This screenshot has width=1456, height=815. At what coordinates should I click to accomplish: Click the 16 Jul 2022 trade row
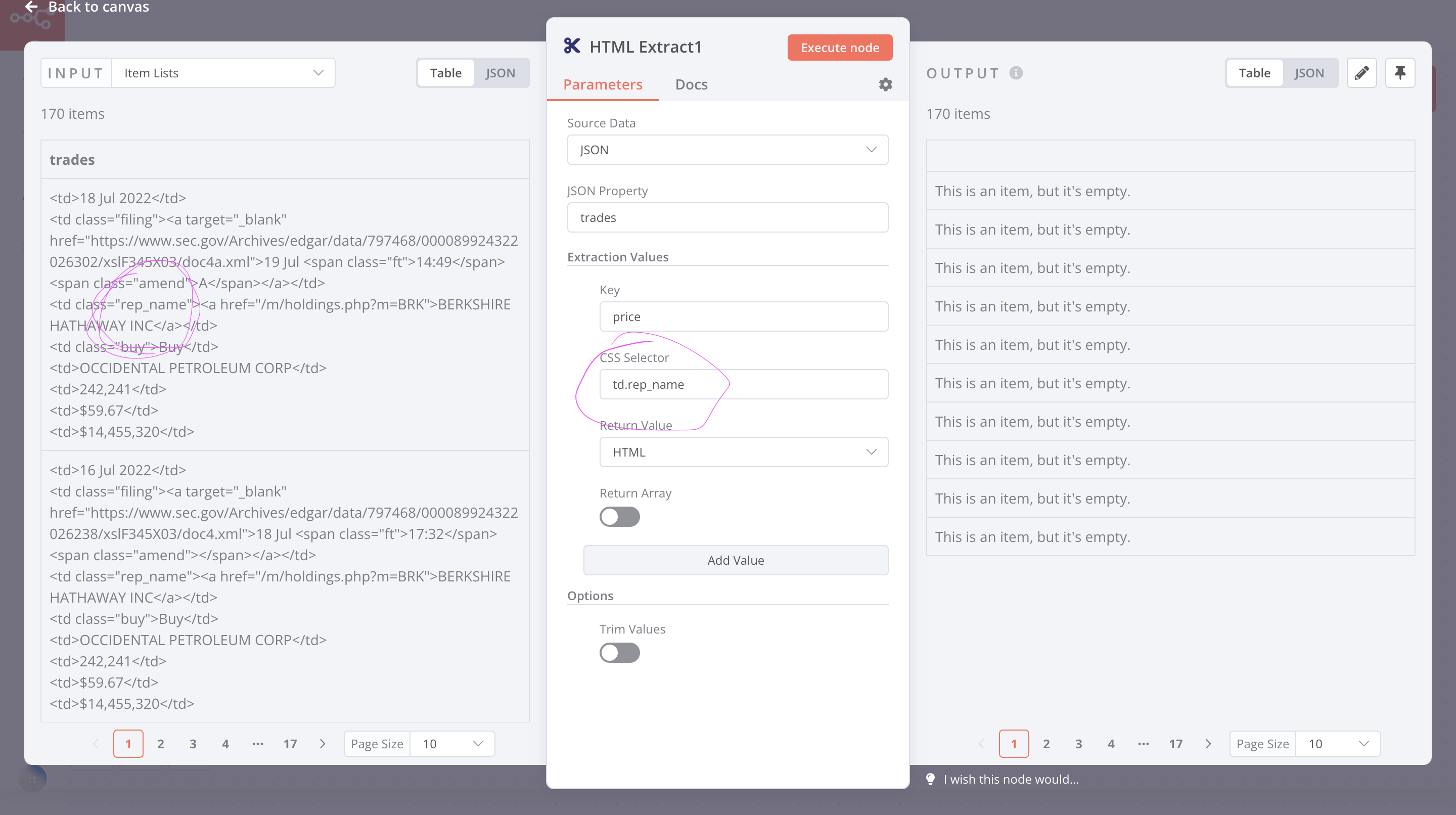point(285,586)
